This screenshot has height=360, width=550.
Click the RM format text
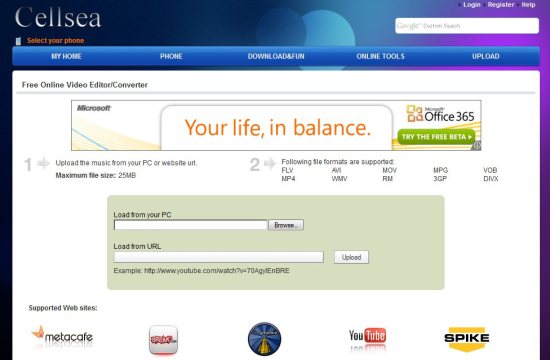(x=388, y=179)
